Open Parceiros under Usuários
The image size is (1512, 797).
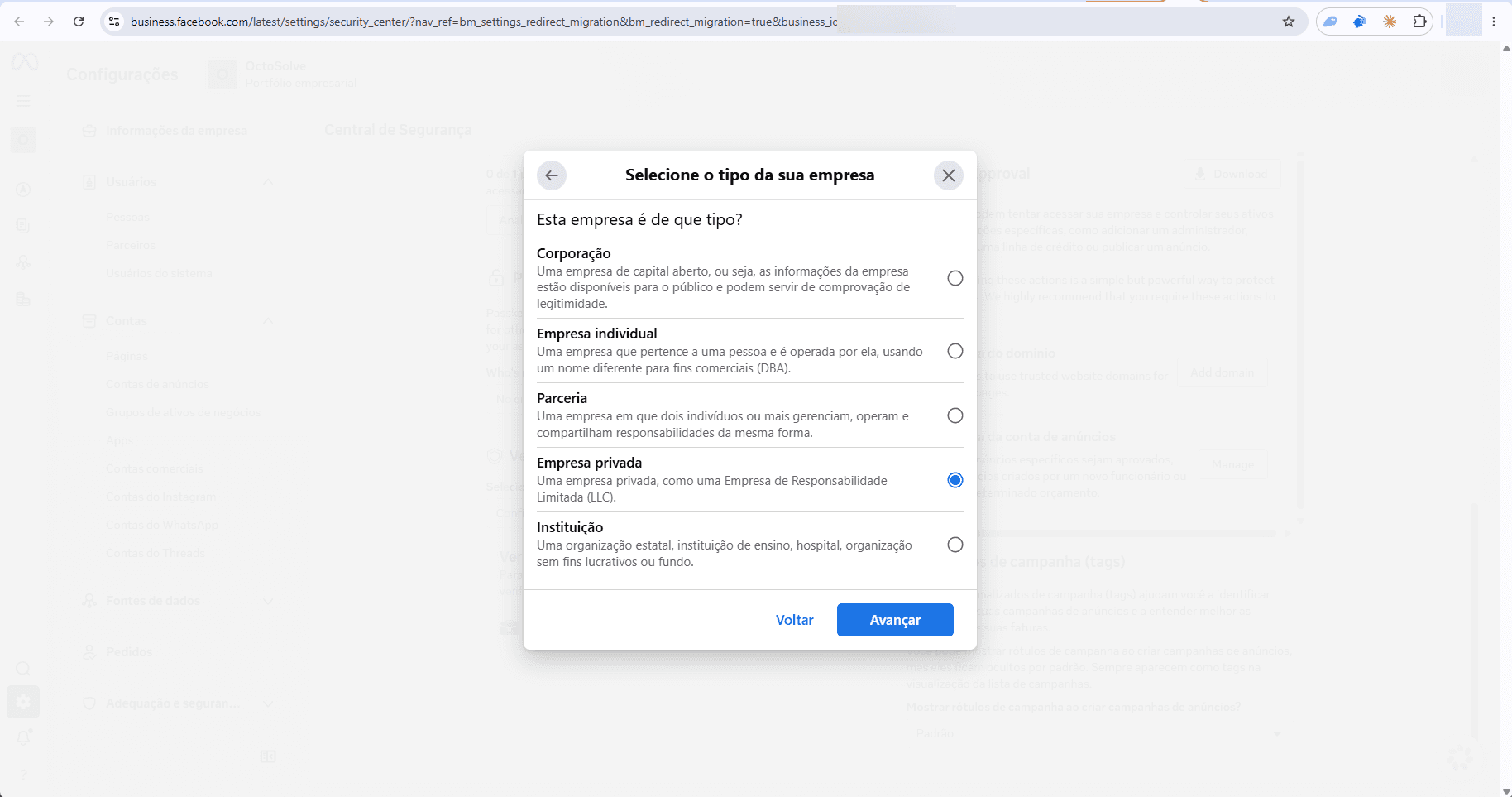point(131,245)
